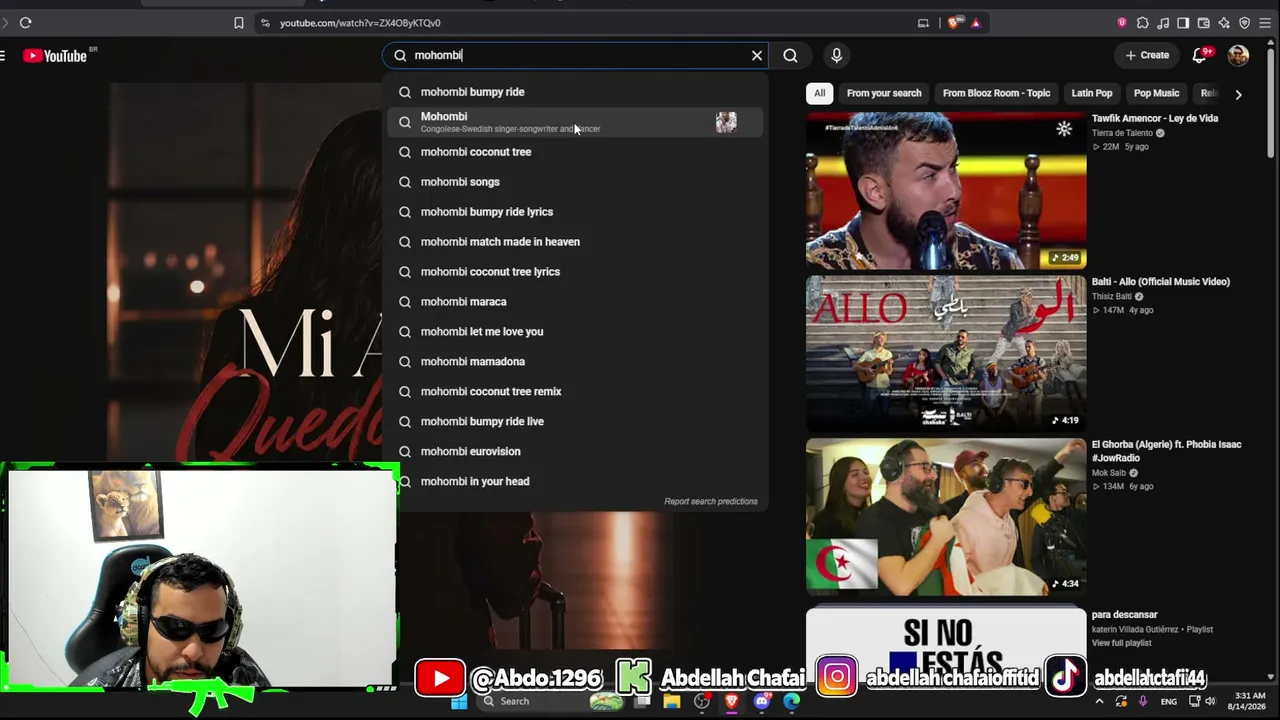Screen dimensions: 1280x720
Task: Select suggestion "mohombi bumpy ride"
Action: (575, 92)
